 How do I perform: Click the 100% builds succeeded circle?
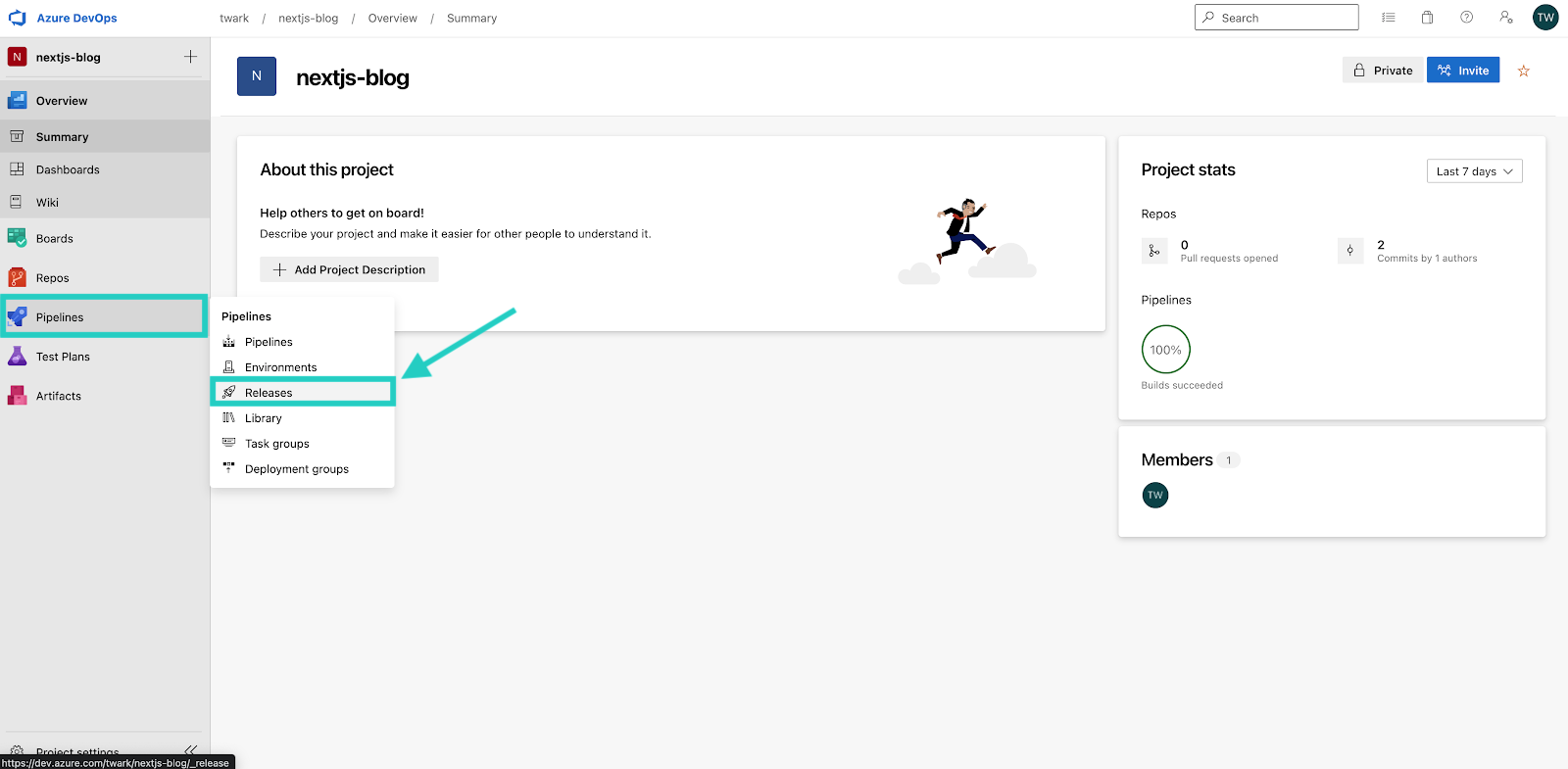pyautogui.click(x=1165, y=350)
